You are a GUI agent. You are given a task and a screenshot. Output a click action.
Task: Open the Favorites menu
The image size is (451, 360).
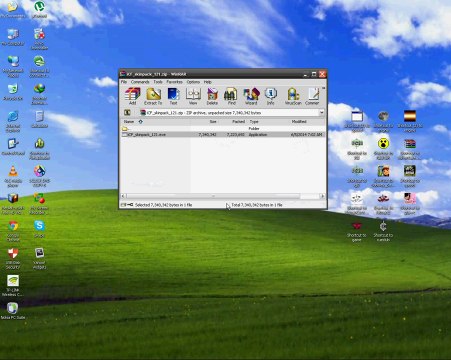pyautogui.click(x=175, y=82)
